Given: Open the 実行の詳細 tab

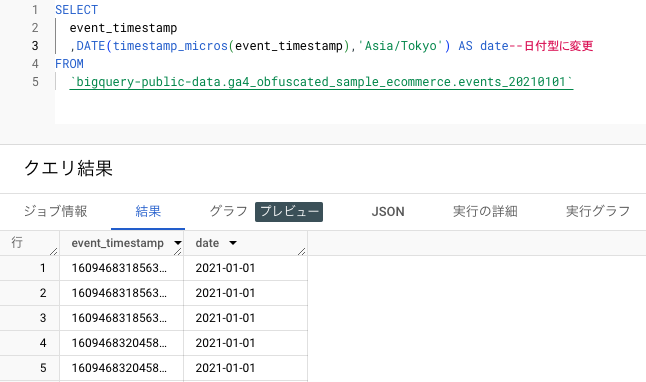Looking at the screenshot, I should coord(485,211).
